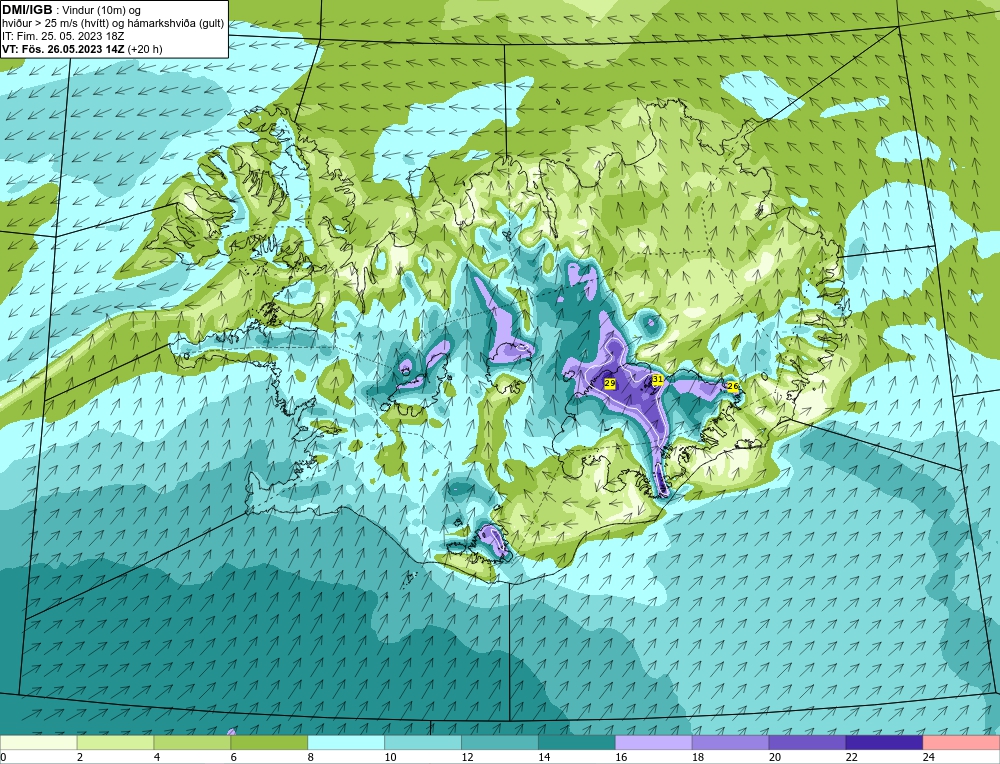The width and height of the screenshot is (1000, 764).
Task: Pick the dark green 6–8 scale swatch
Action: [x=269, y=742]
